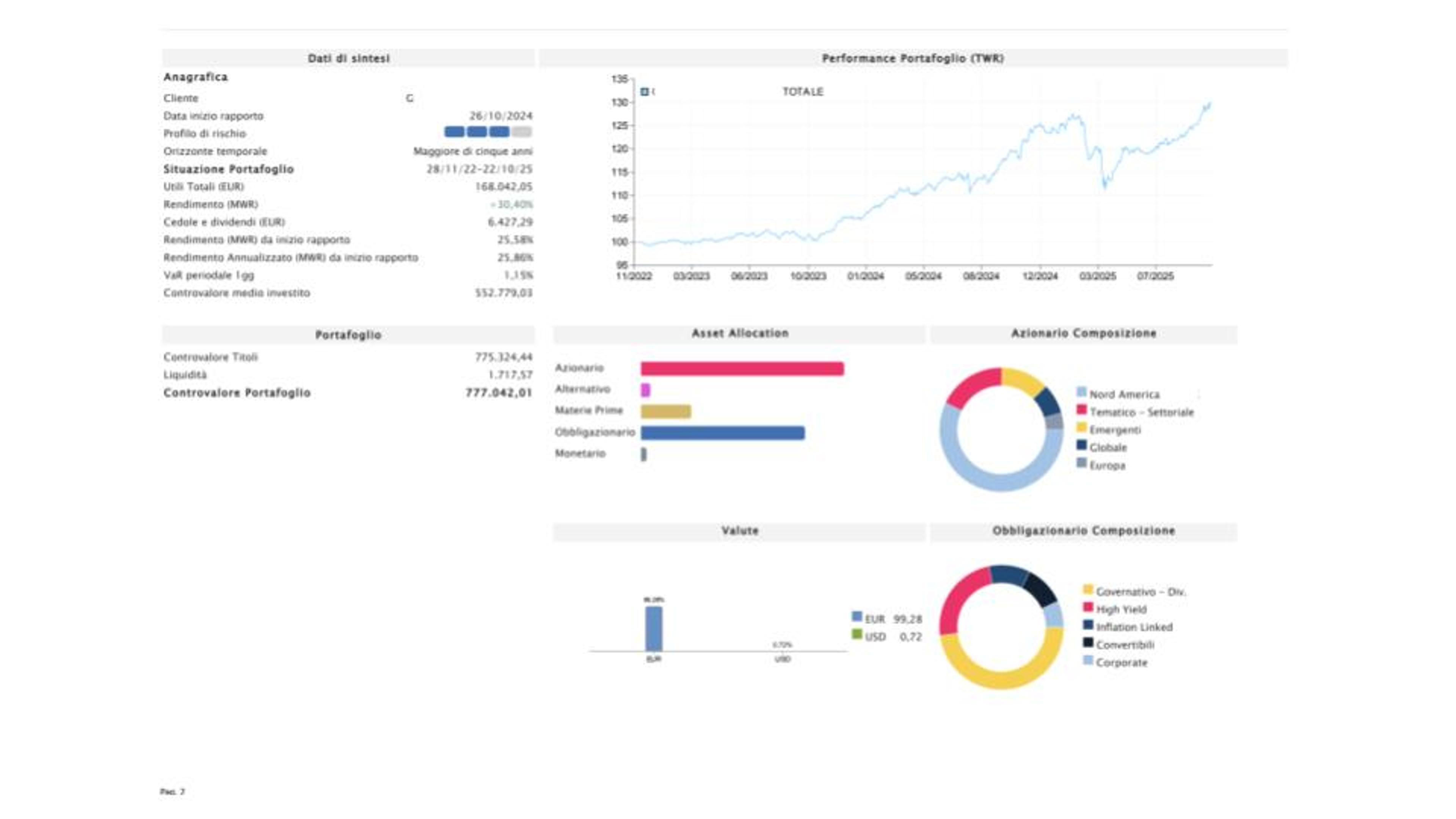The height and width of the screenshot is (819, 1456).
Task: Click the Azionario pink allocation bar
Action: tap(742, 369)
